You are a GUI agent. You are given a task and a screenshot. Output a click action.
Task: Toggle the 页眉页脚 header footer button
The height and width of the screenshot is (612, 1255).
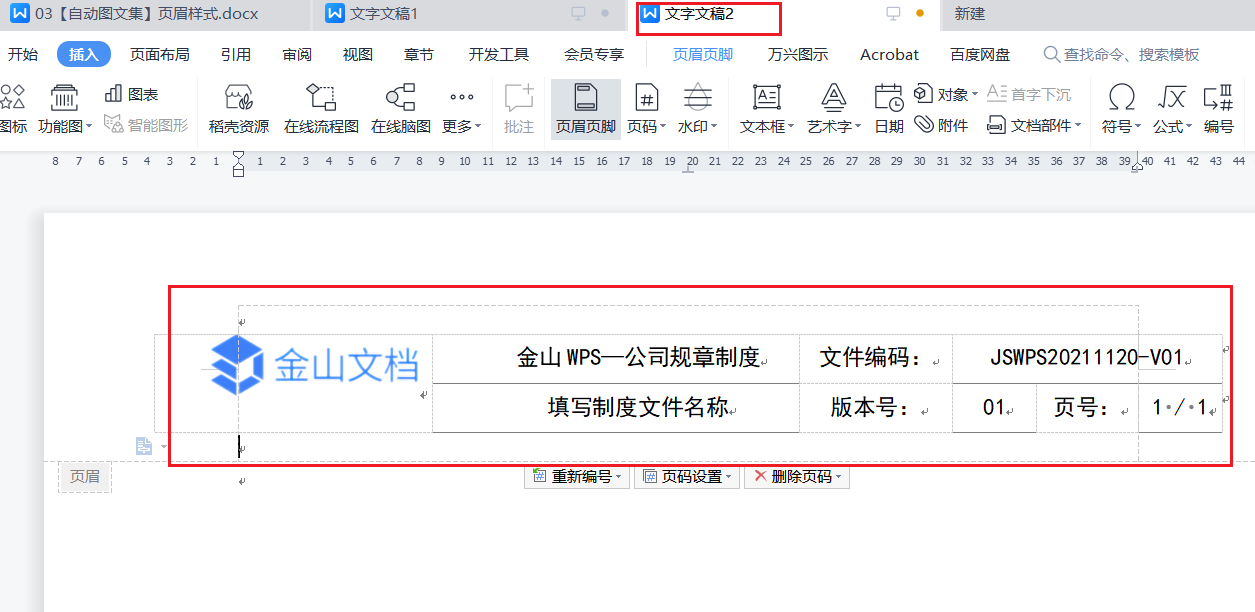click(586, 108)
